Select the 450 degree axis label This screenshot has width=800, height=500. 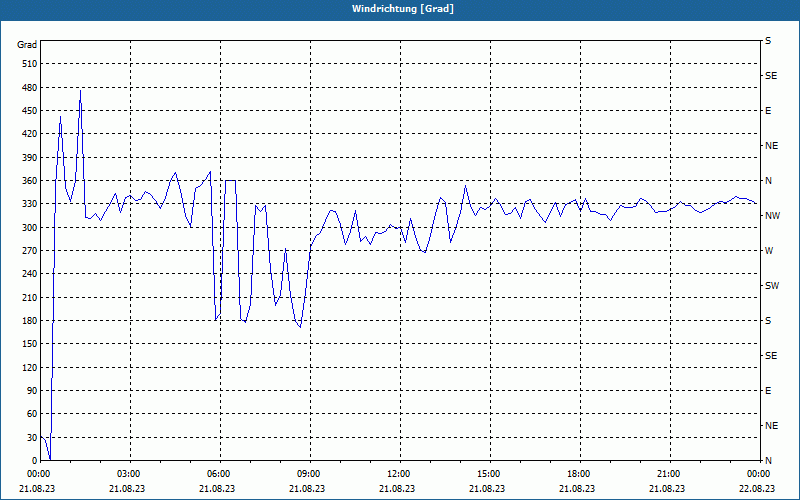(30, 111)
